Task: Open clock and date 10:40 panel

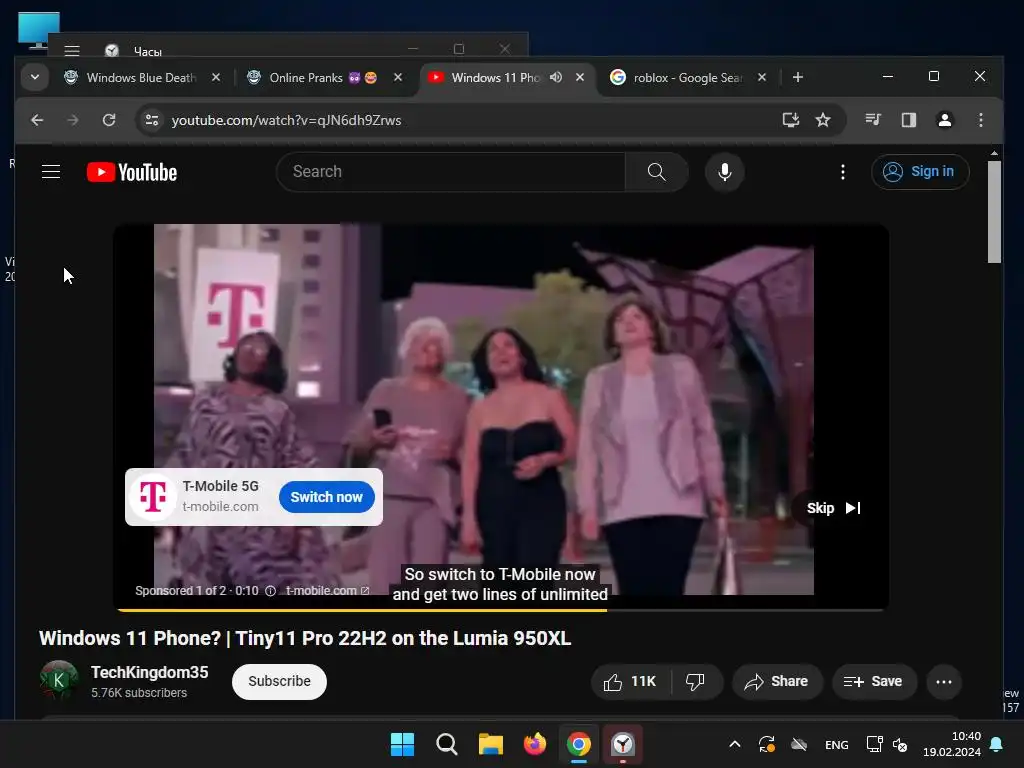Action: [952, 744]
